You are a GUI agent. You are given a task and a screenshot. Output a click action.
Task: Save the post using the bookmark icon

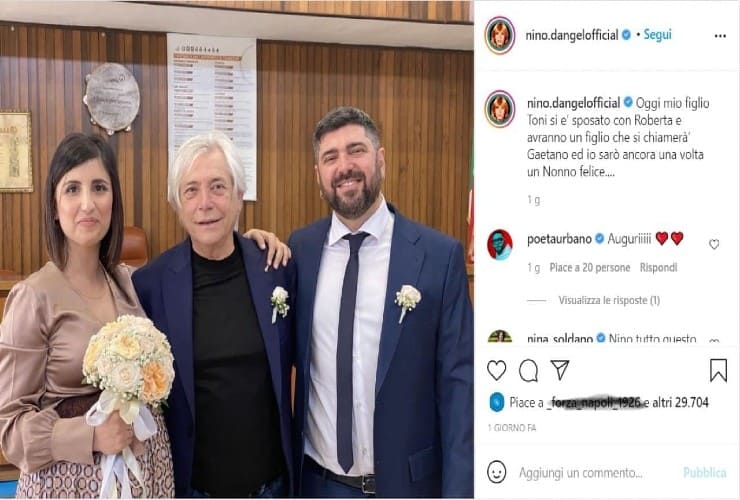(718, 370)
